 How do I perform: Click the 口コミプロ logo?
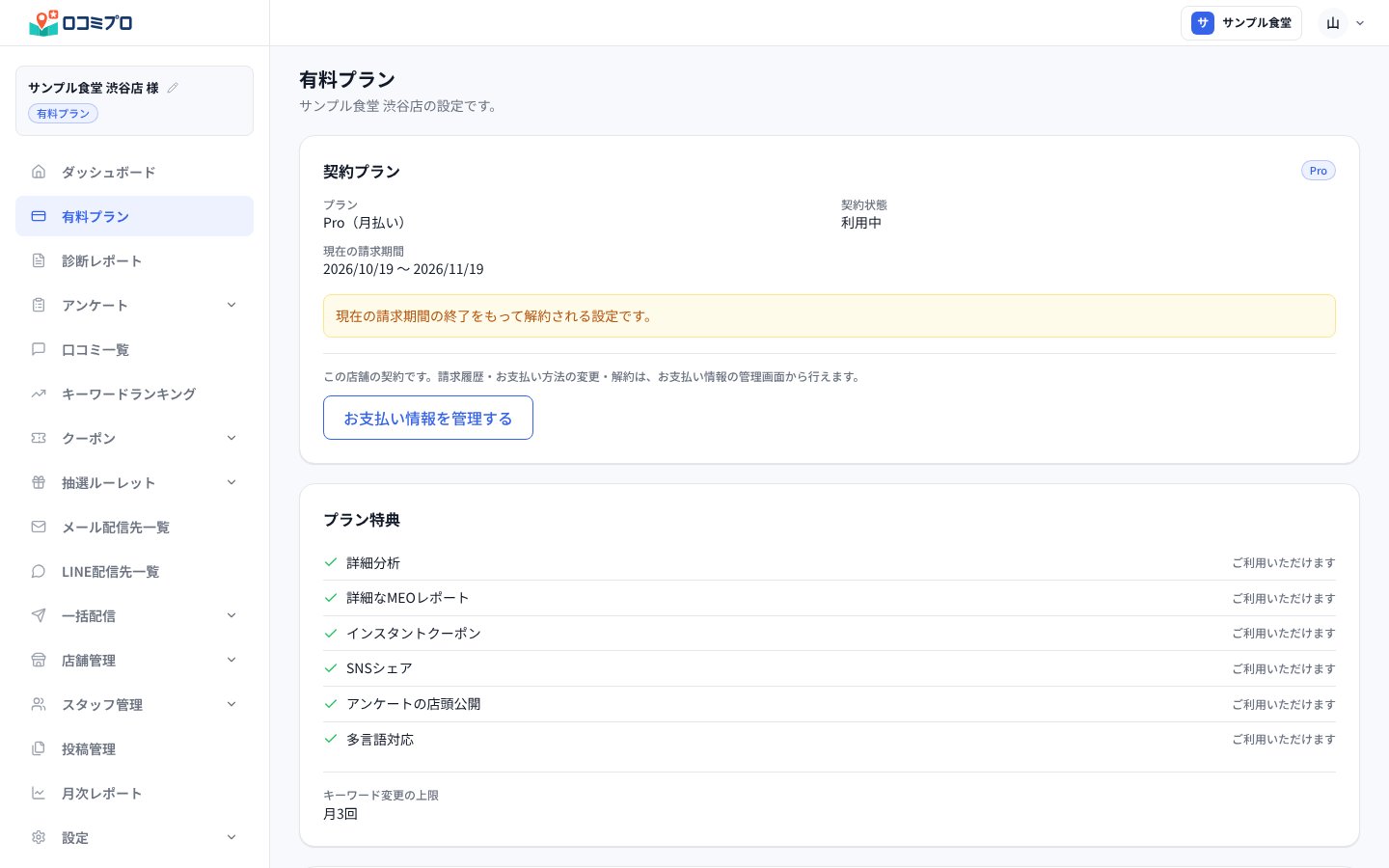[81, 22]
